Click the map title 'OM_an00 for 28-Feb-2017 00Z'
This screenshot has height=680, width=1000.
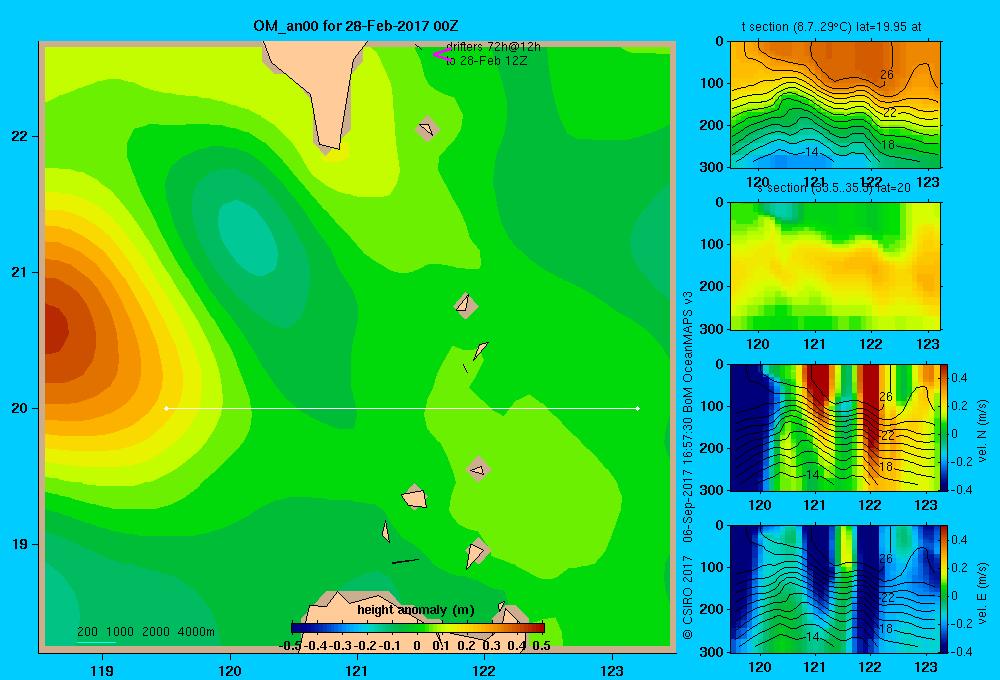(x=356, y=26)
